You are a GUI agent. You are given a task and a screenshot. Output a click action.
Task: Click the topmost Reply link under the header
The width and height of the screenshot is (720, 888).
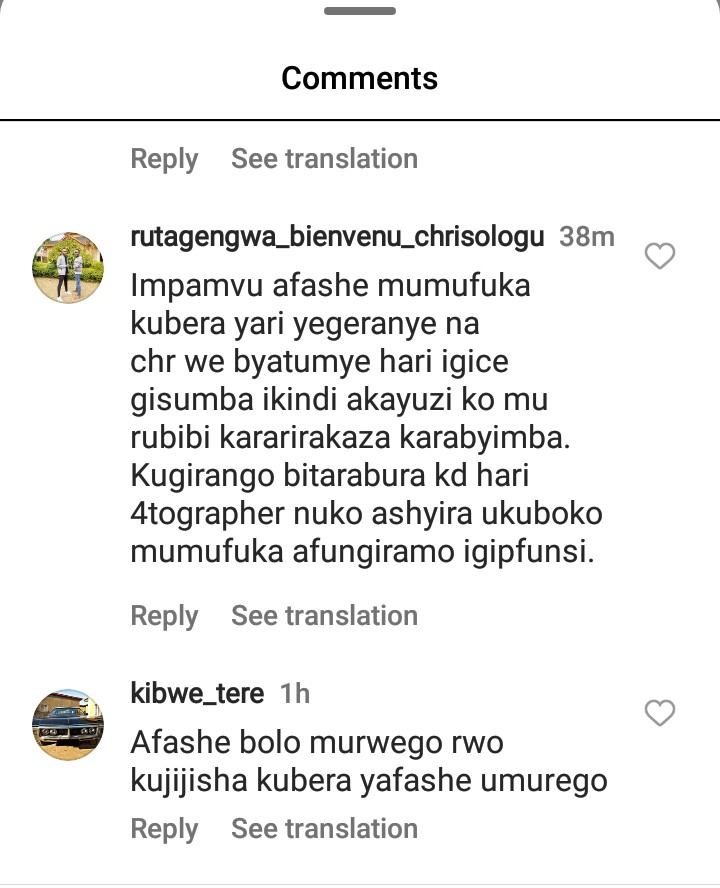(164, 159)
